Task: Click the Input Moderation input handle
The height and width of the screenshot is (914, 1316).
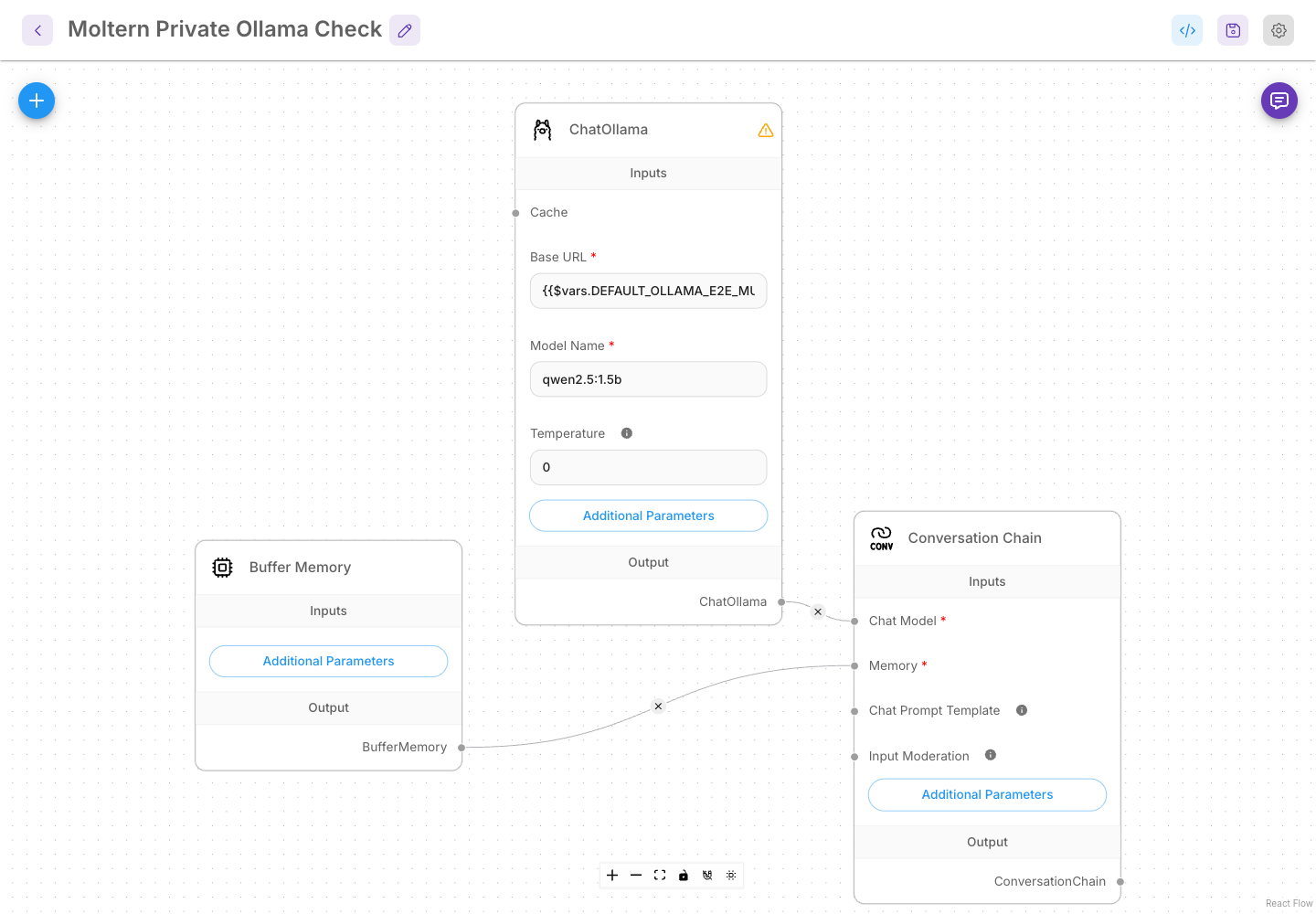Action: (x=854, y=757)
